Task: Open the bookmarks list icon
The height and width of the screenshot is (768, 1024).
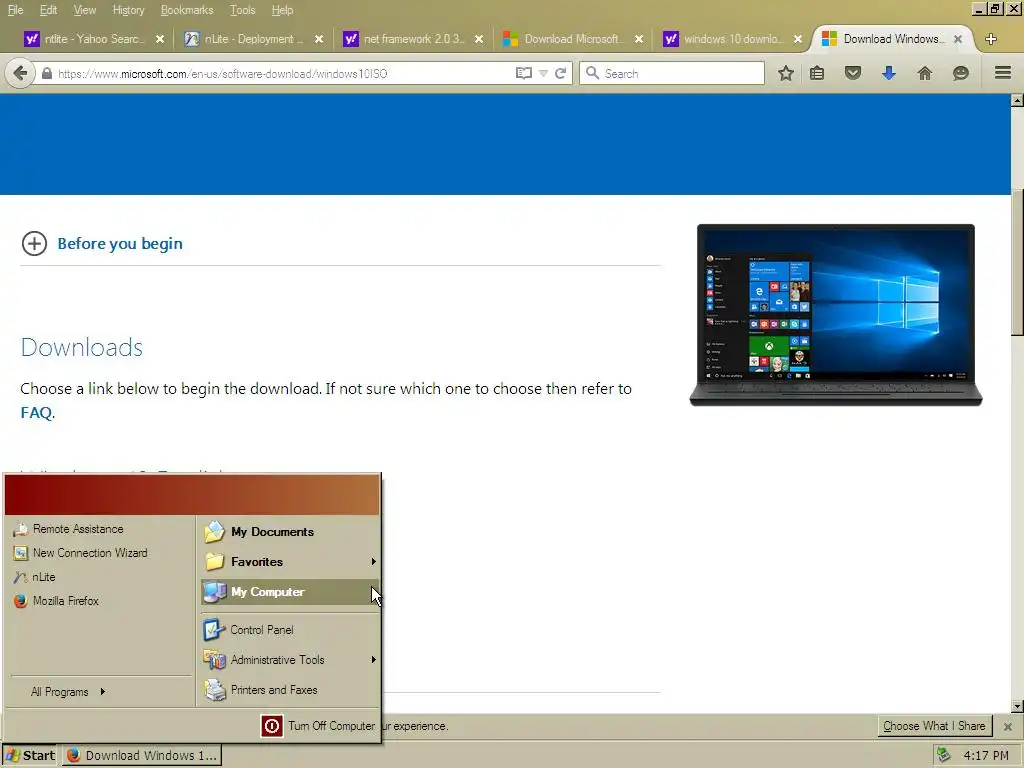Action: point(817,73)
